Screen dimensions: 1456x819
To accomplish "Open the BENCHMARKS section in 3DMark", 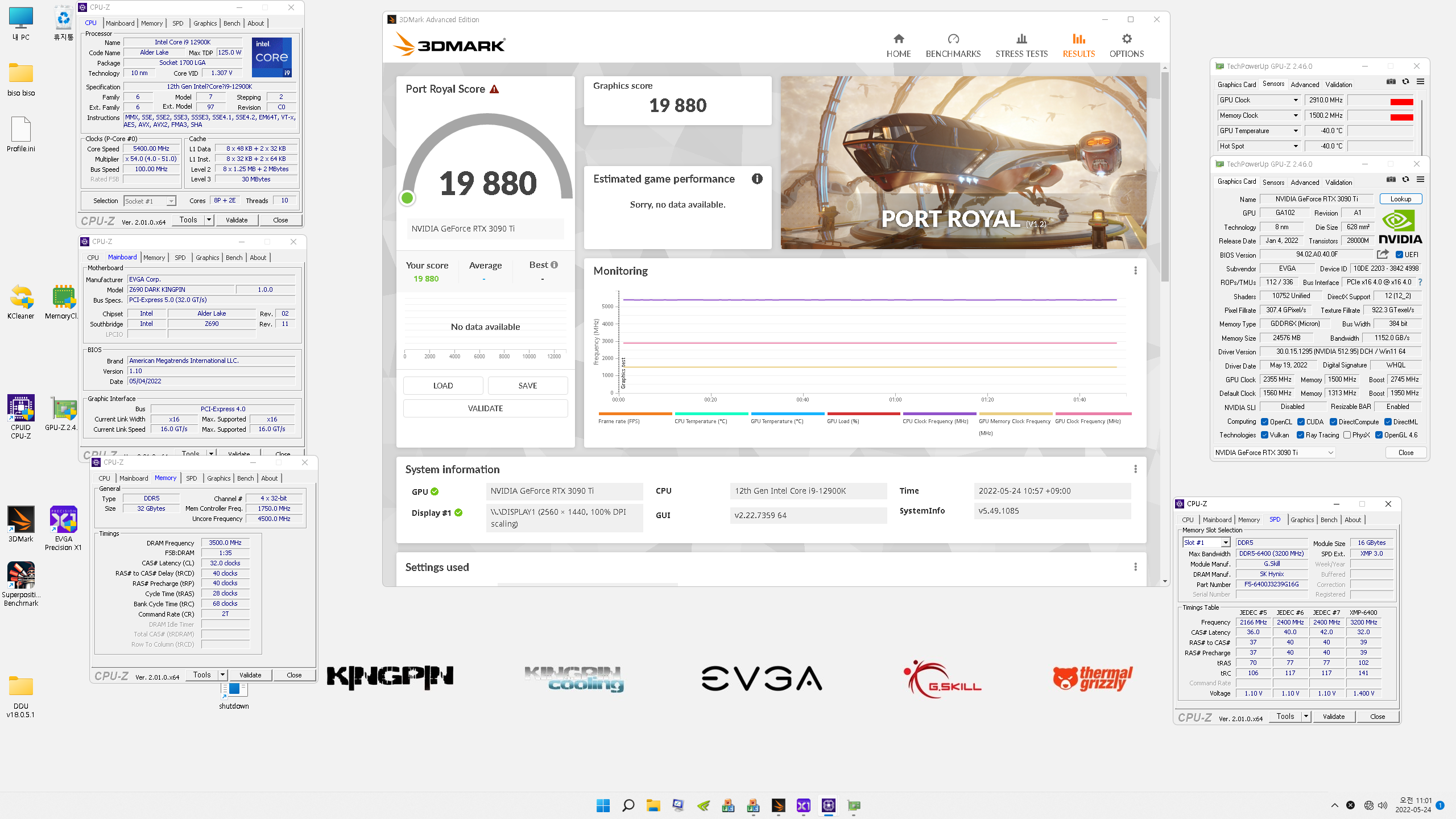I will point(953,45).
